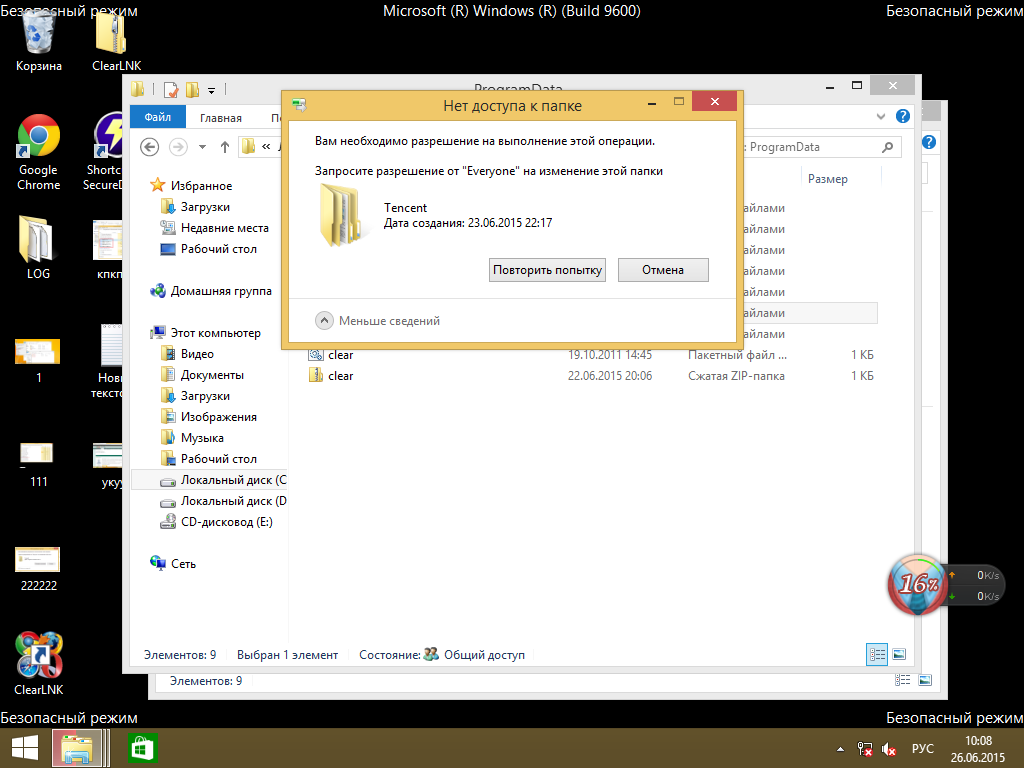Sort by Размер column header
The image size is (1024, 768).
point(827,179)
